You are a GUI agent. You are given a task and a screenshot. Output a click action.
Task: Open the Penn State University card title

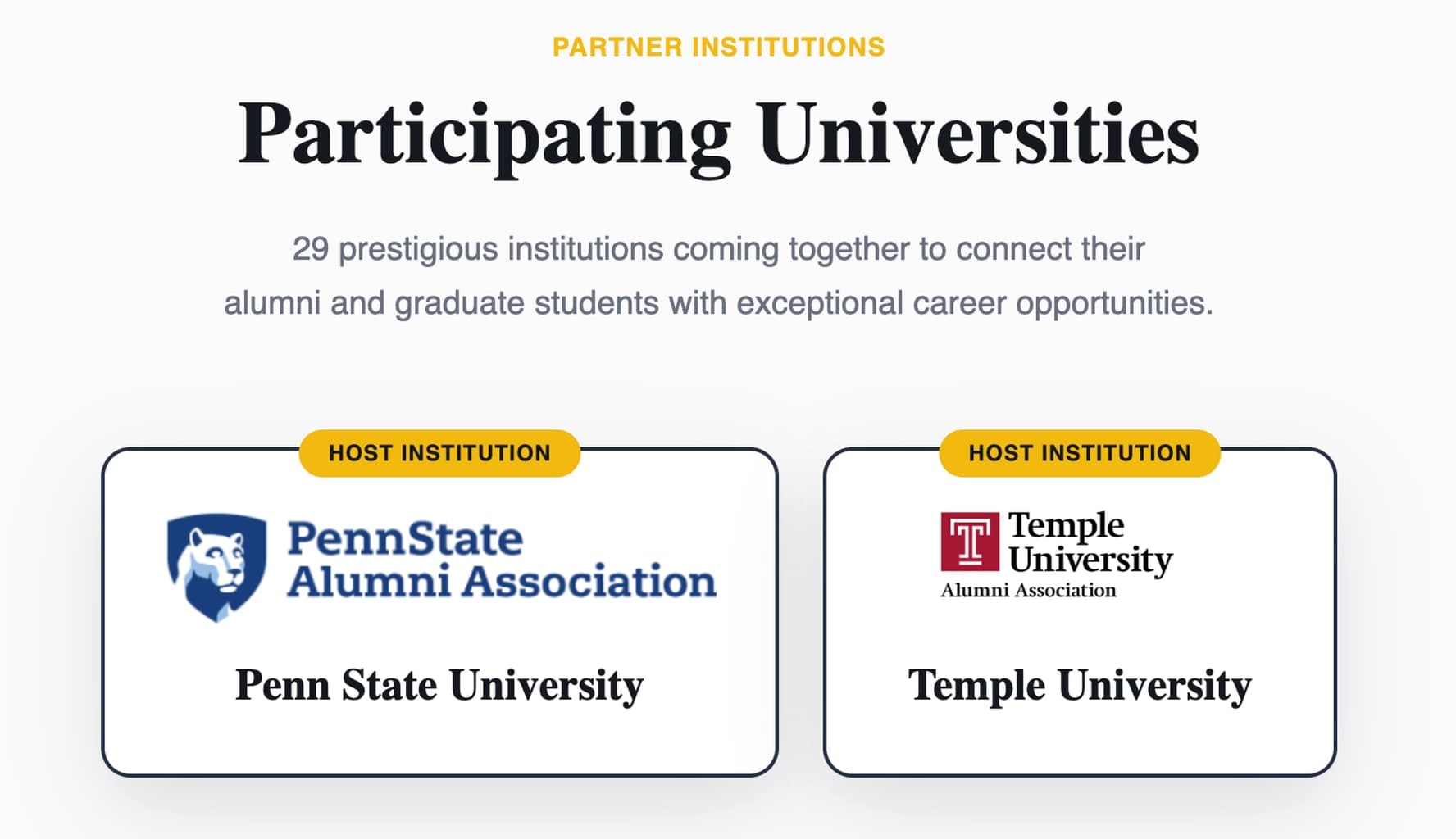click(x=439, y=685)
